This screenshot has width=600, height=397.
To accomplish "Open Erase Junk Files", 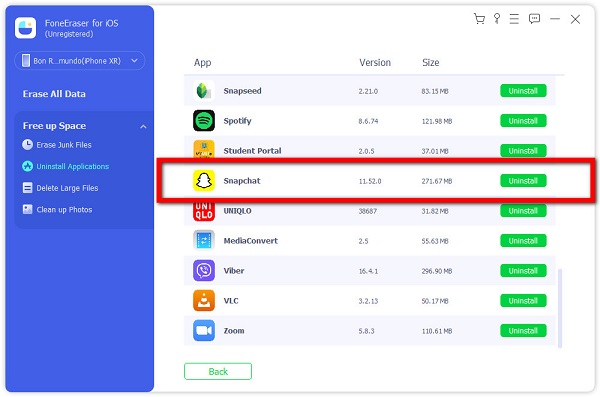I will pyautogui.click(x=64, y=145).
